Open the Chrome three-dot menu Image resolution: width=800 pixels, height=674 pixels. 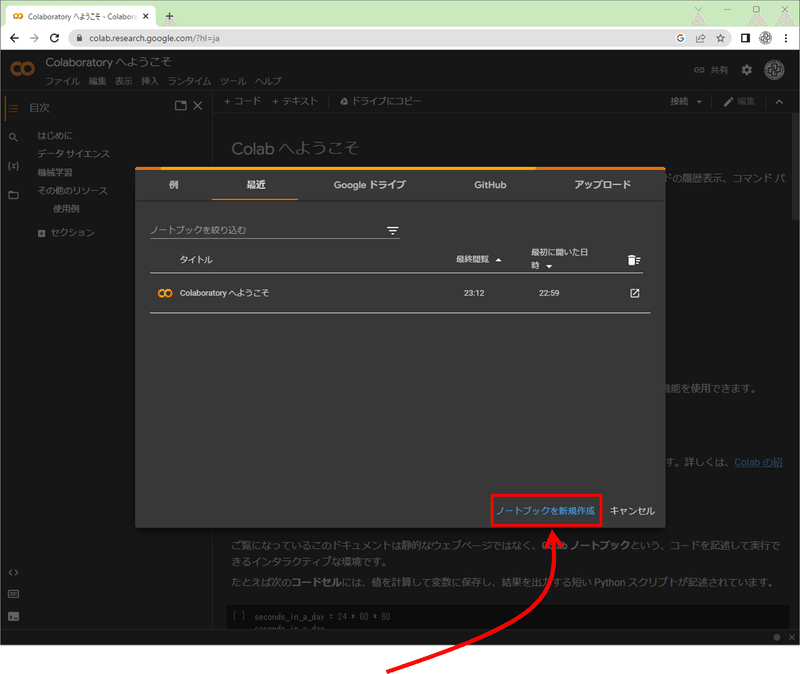[x=786, y=38]
